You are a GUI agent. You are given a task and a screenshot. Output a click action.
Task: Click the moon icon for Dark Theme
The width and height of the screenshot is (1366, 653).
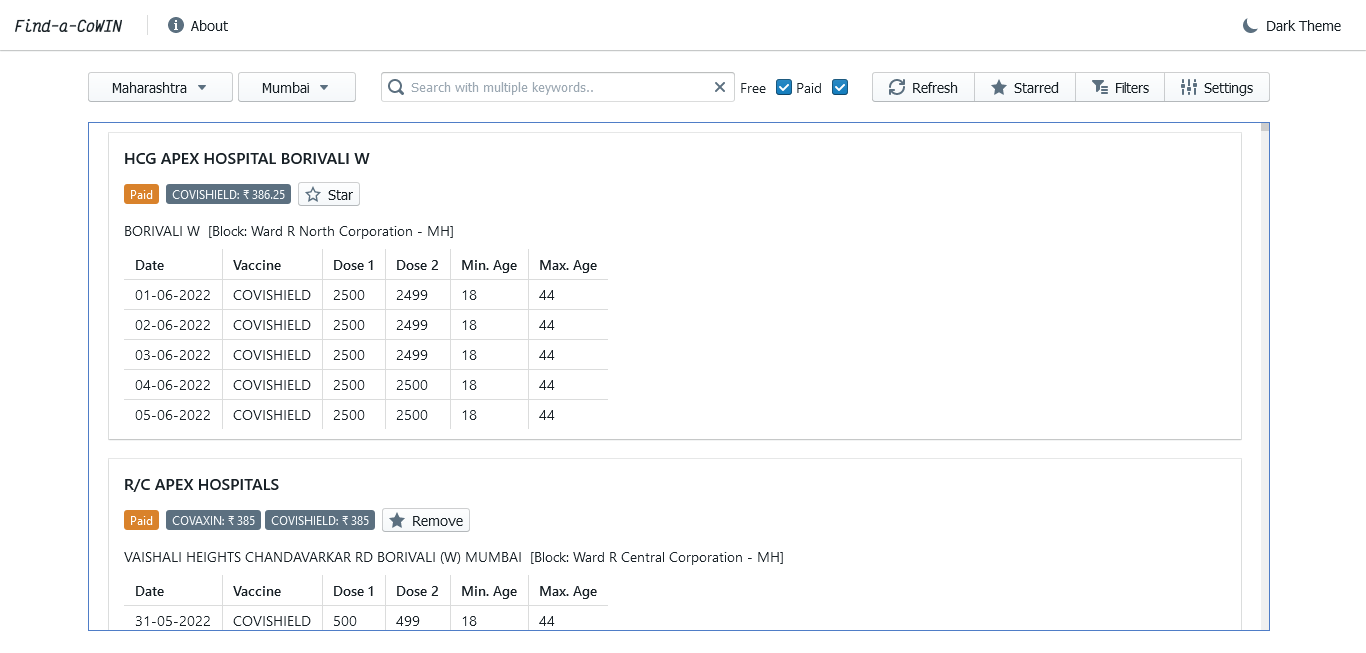pyautogui.click(x=1250, y=25)
